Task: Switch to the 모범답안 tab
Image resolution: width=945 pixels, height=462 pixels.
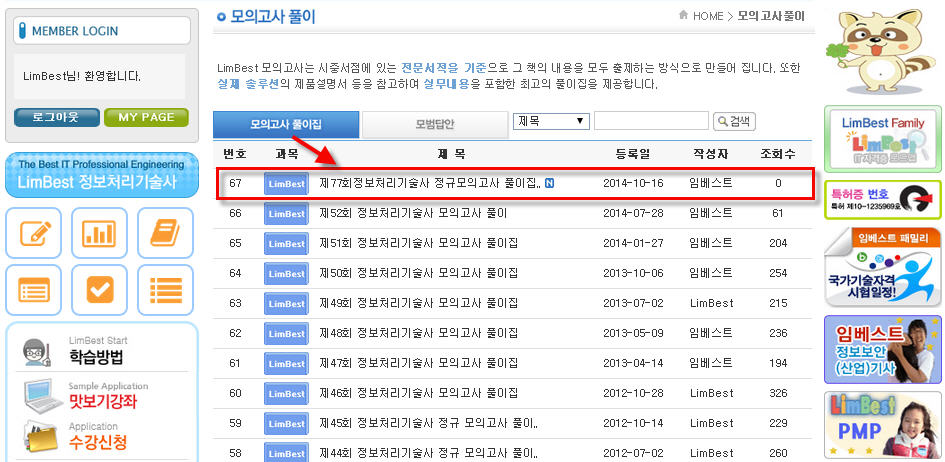Action: tap(435, 125)
